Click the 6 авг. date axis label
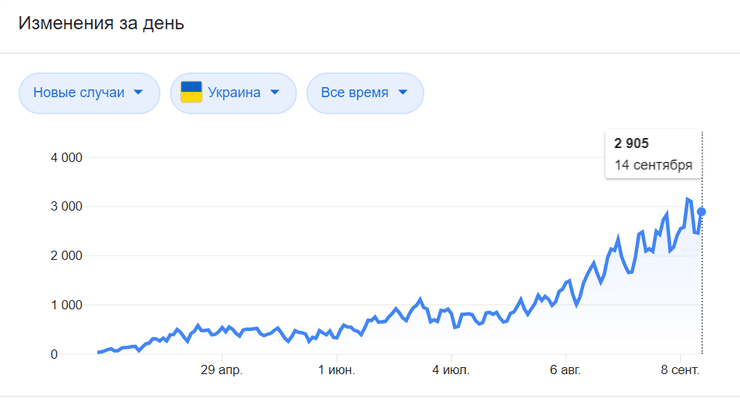This screenshot has height=408, width=740. [x=565, y=371]
